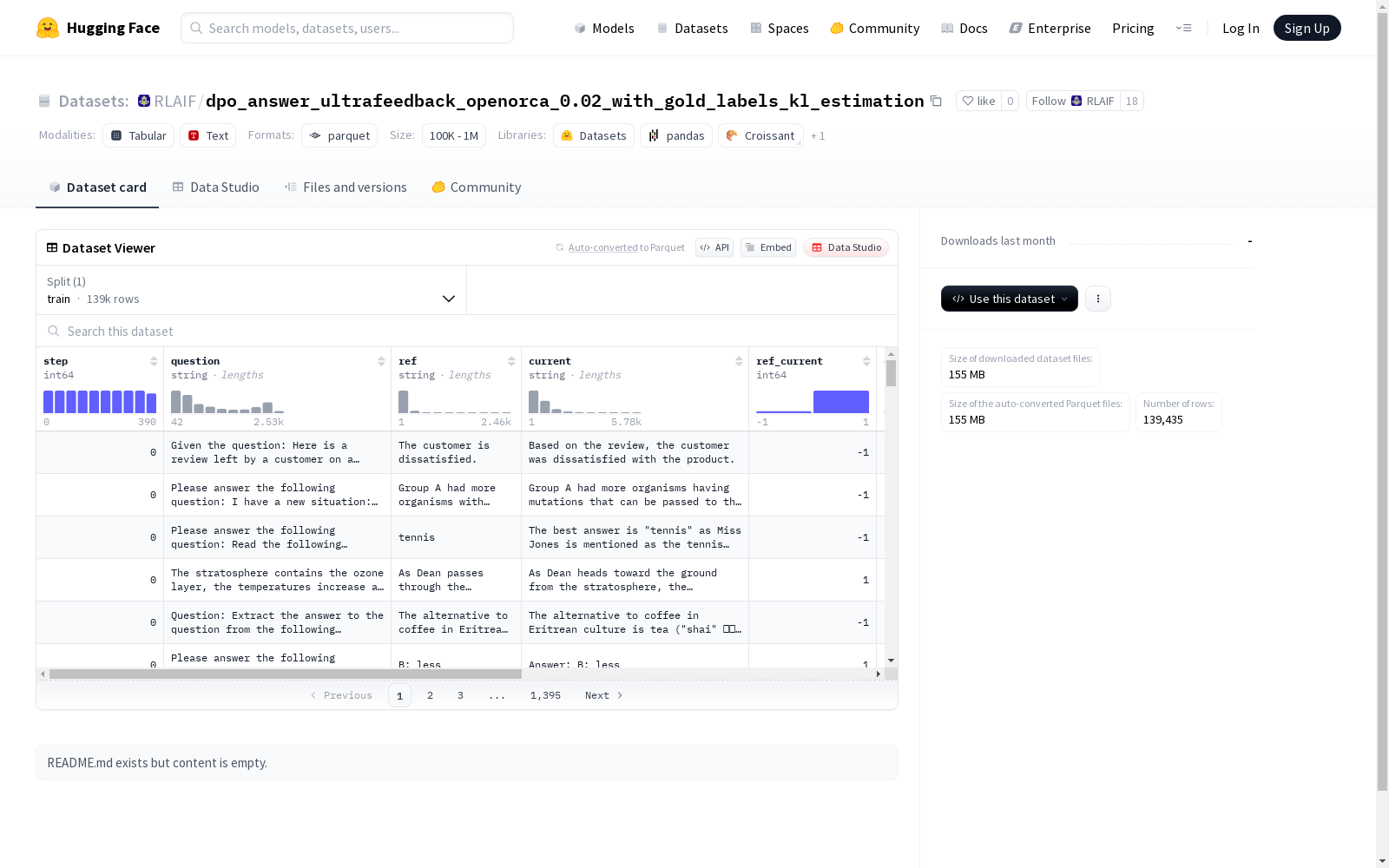1389x868 pixels.
Task: Open Docs in top navigation
Action: tap(964, 28)
